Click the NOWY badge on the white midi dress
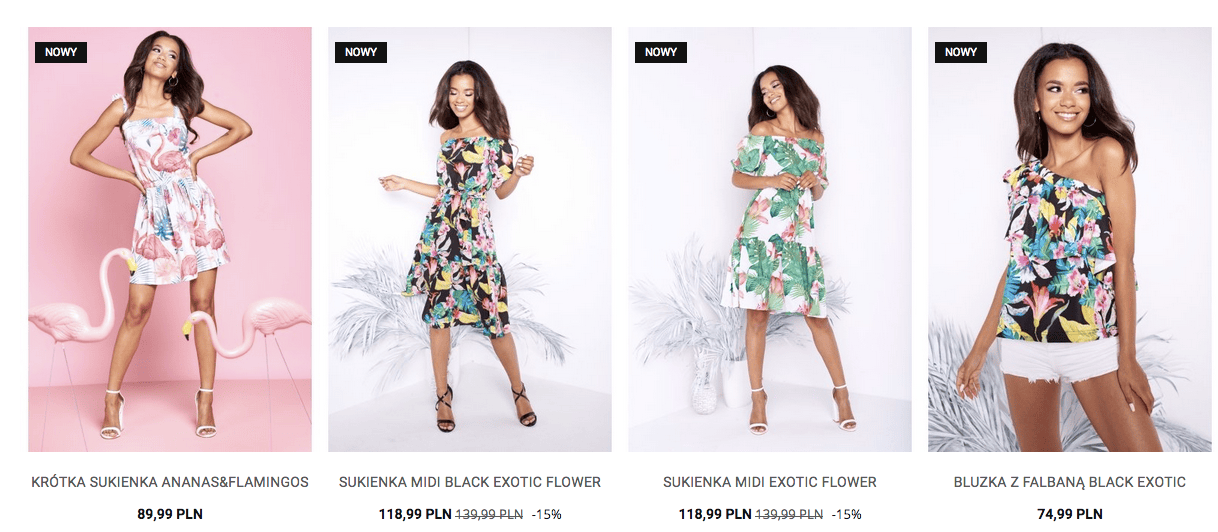This screenshot has width=1218, height=532. pyautogui.click(x=661, y=52)
